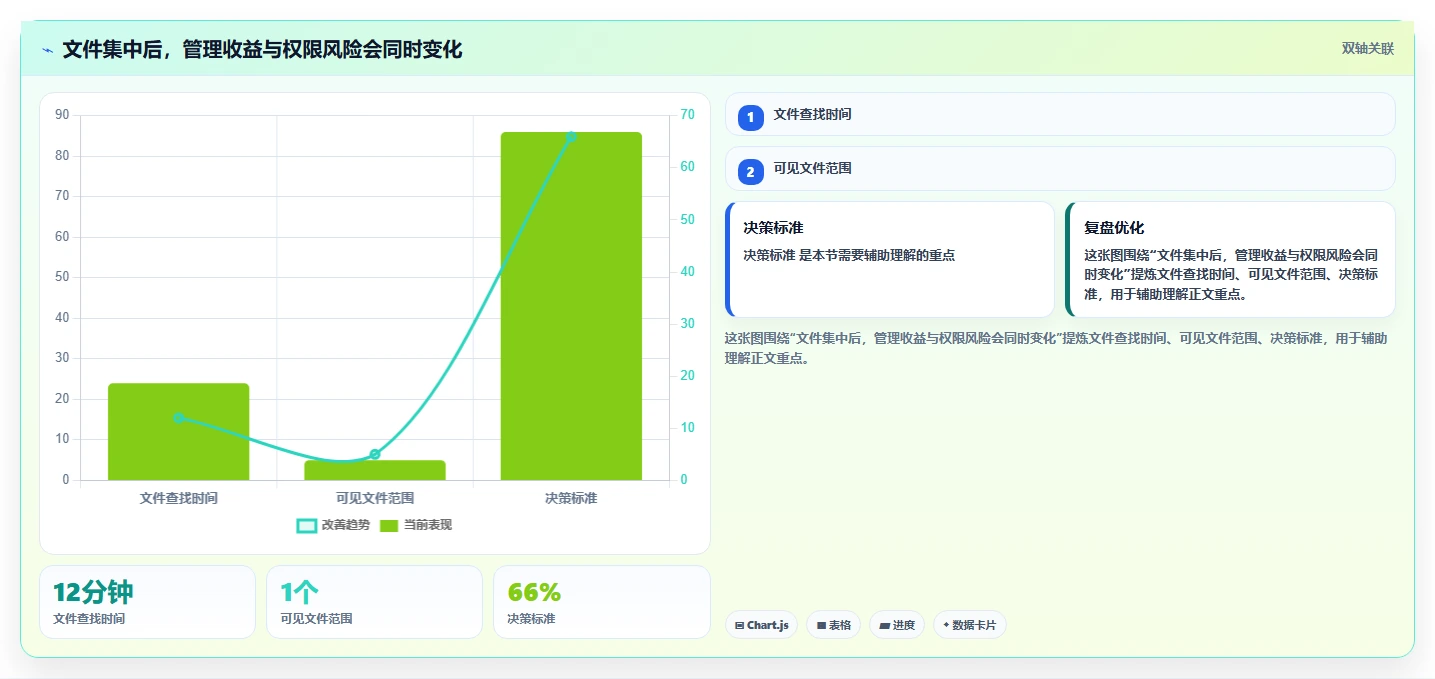Open list item 可见文件范围
The width and height of the screenshot is (1435, 679).
click(1060, 168)
